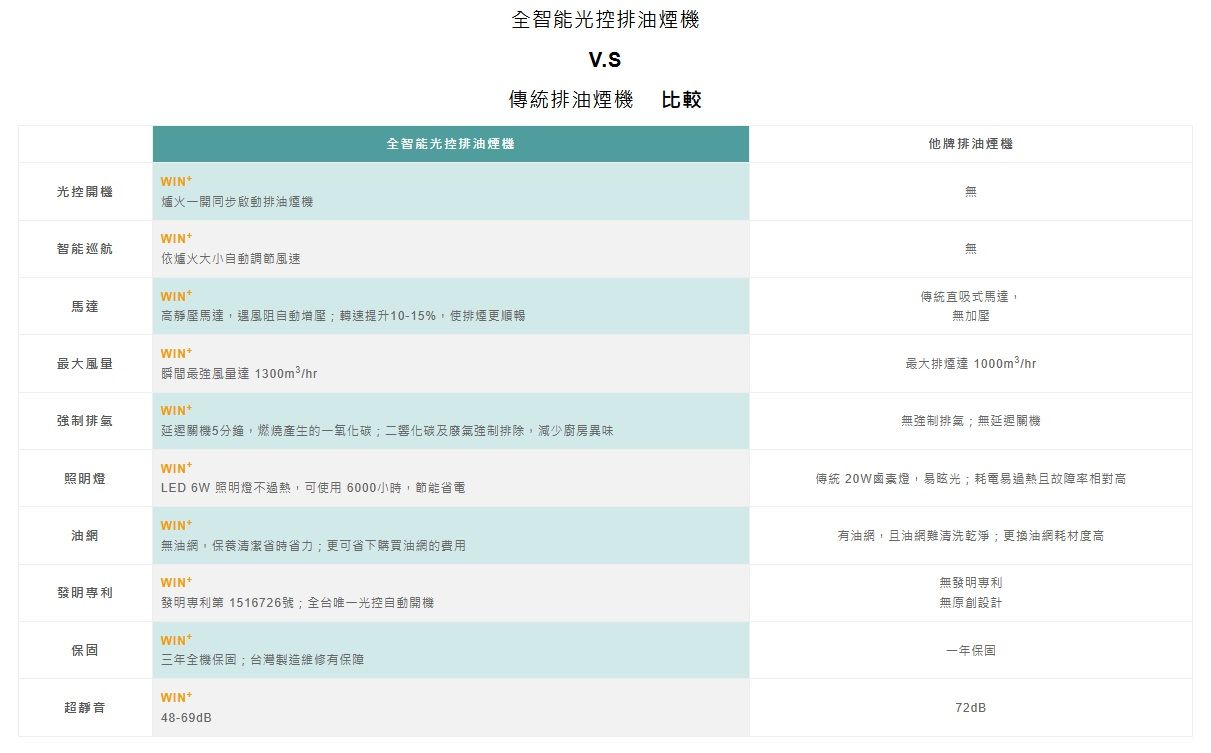1211x753 pixels.
Task: Click the 超靜音 row label
Action: (85, 708)
